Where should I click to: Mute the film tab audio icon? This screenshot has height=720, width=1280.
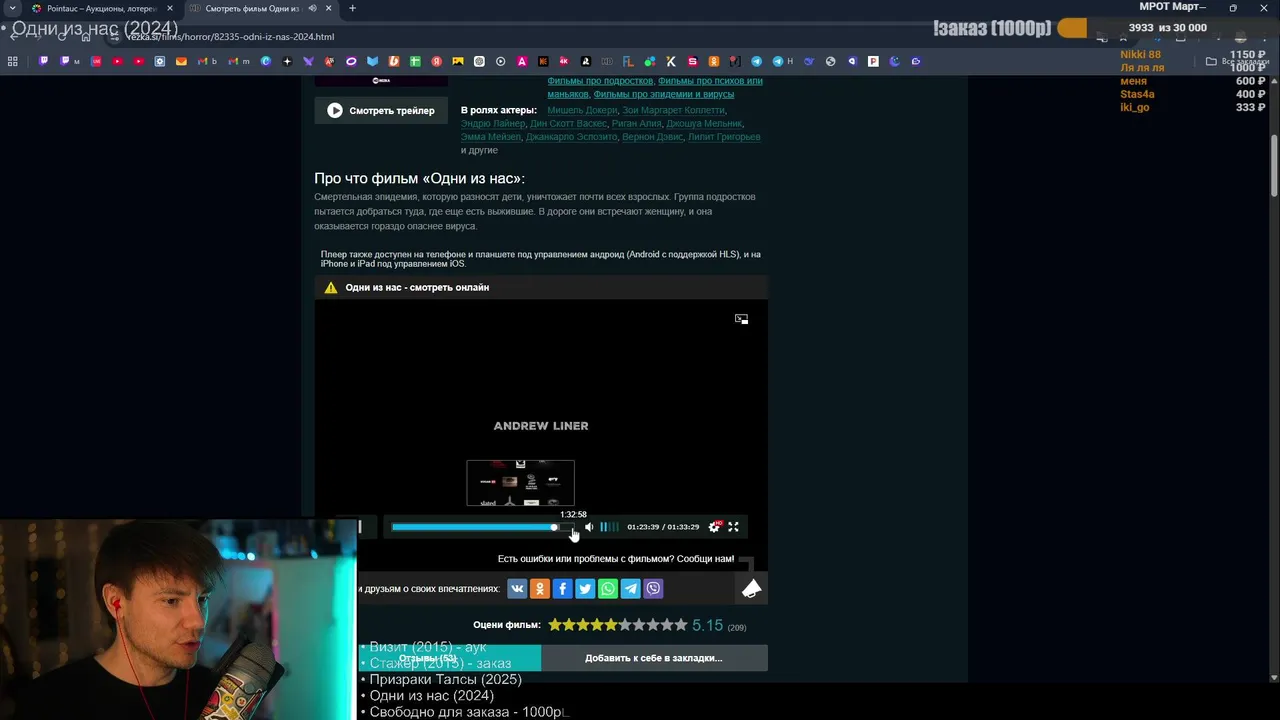click(312, 8)
